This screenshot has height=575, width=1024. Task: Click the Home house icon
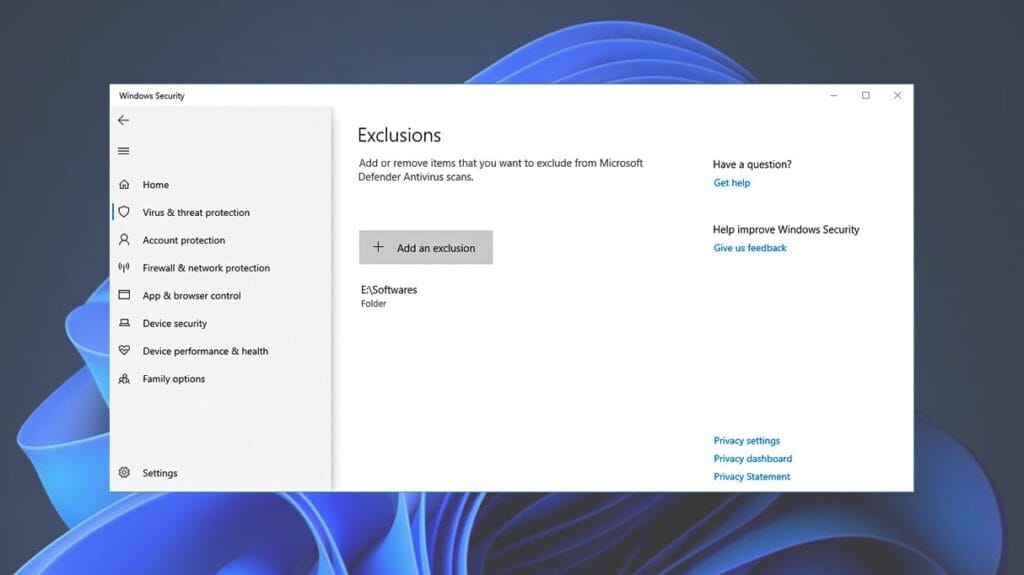pos(124,184)
